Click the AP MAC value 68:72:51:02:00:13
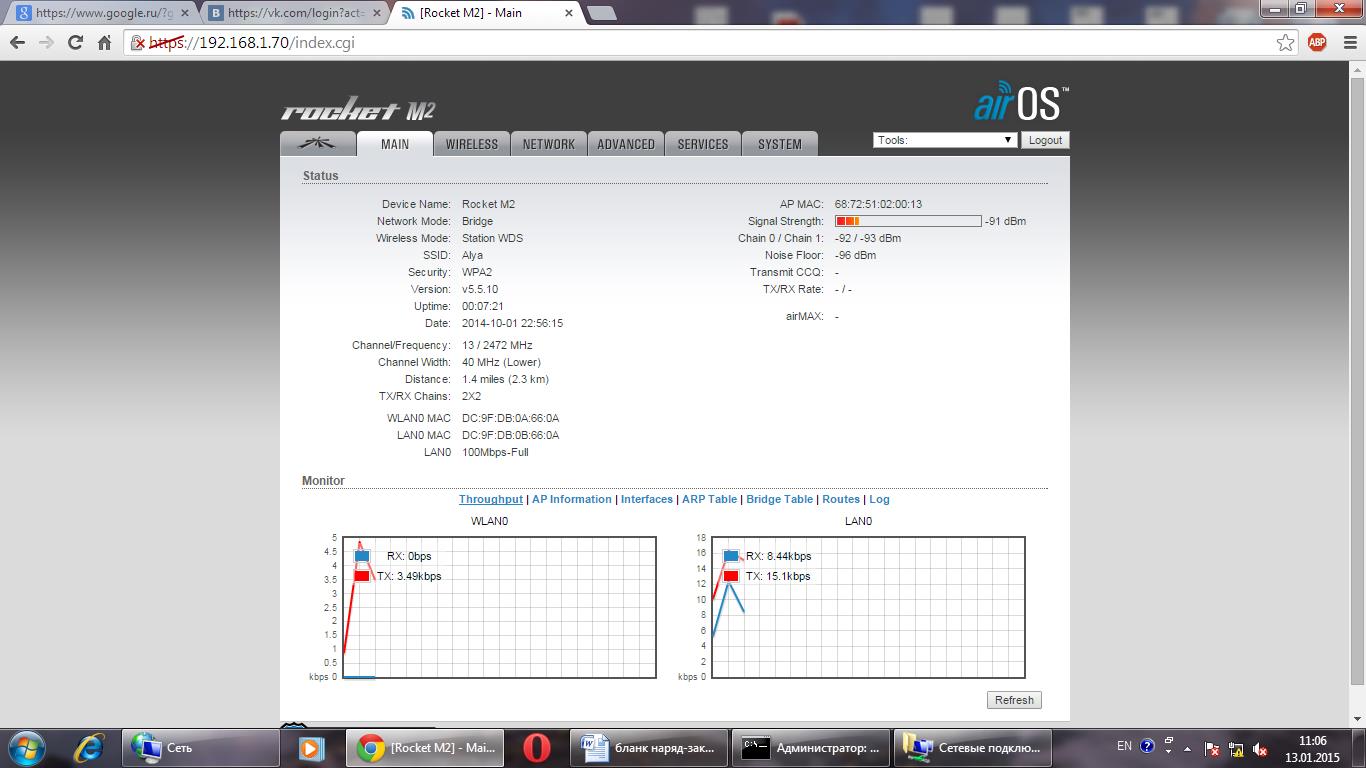Image resolution: width=1366 pixels, height=768 pixels. tap(878, 204)
